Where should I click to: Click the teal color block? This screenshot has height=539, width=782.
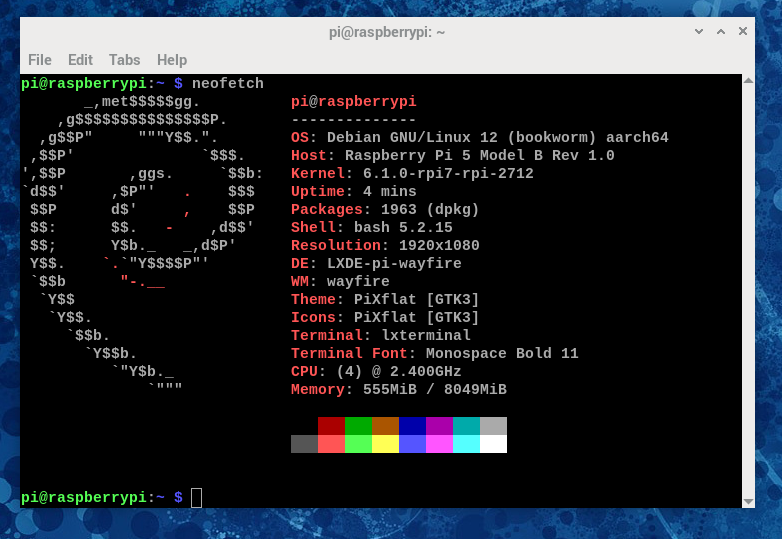pyautogui.click(x=466, y=426)
